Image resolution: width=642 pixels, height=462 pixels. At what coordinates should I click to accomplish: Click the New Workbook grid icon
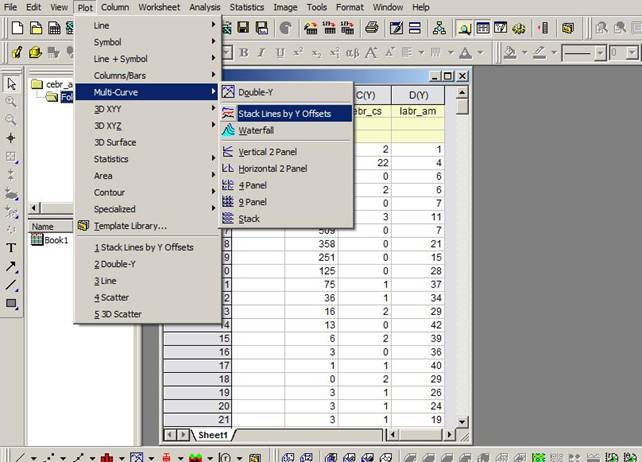(54, 28)
